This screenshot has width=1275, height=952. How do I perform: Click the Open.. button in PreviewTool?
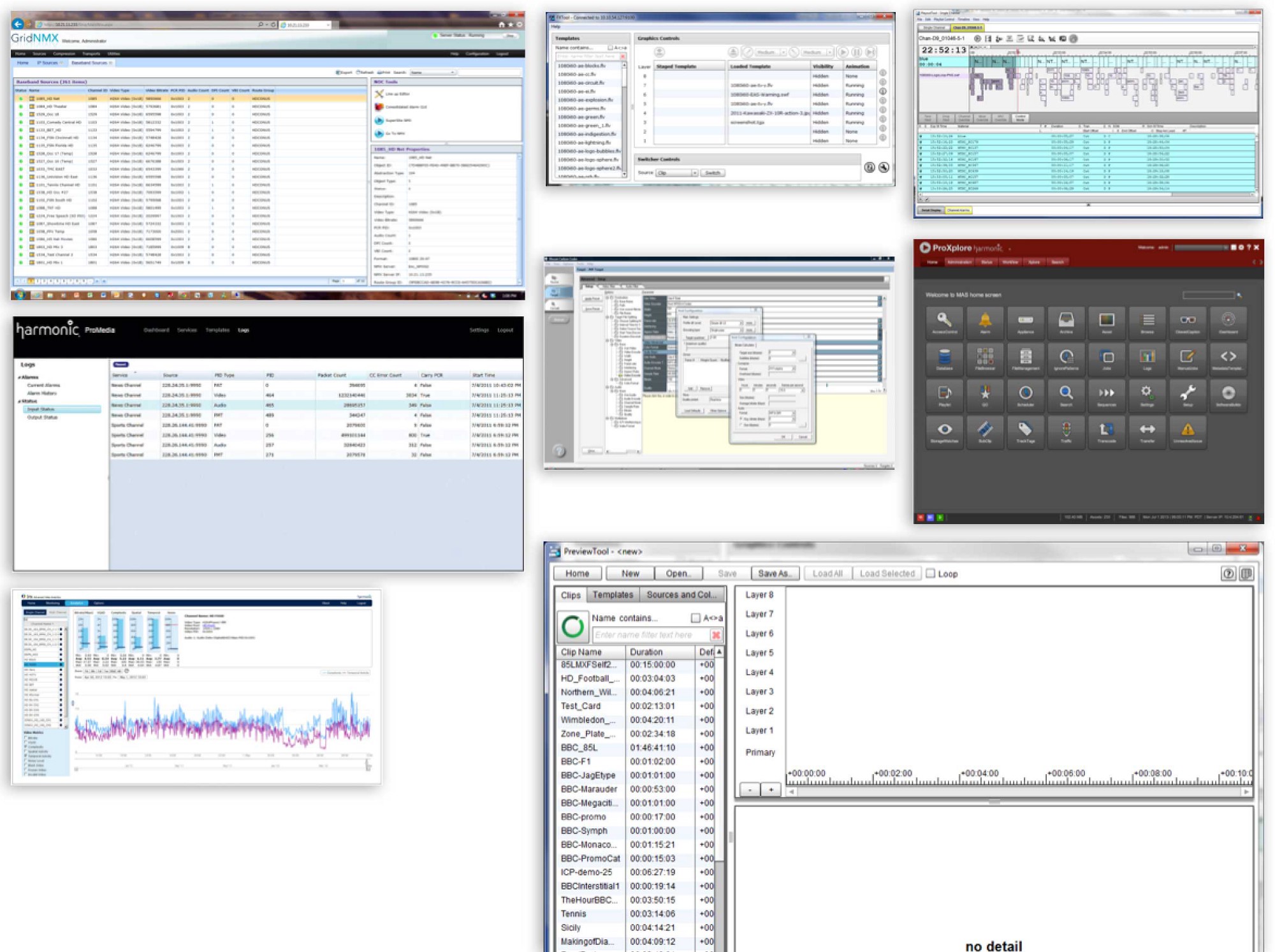click(x=678, y=573)
